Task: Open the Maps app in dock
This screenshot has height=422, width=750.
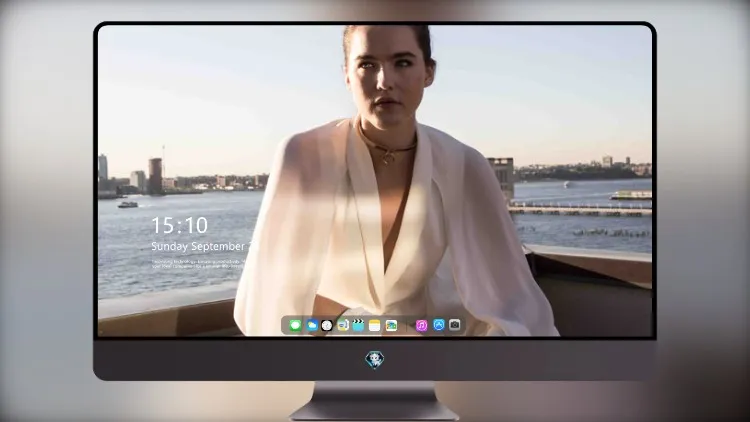Action: click(x=342, y=325)
